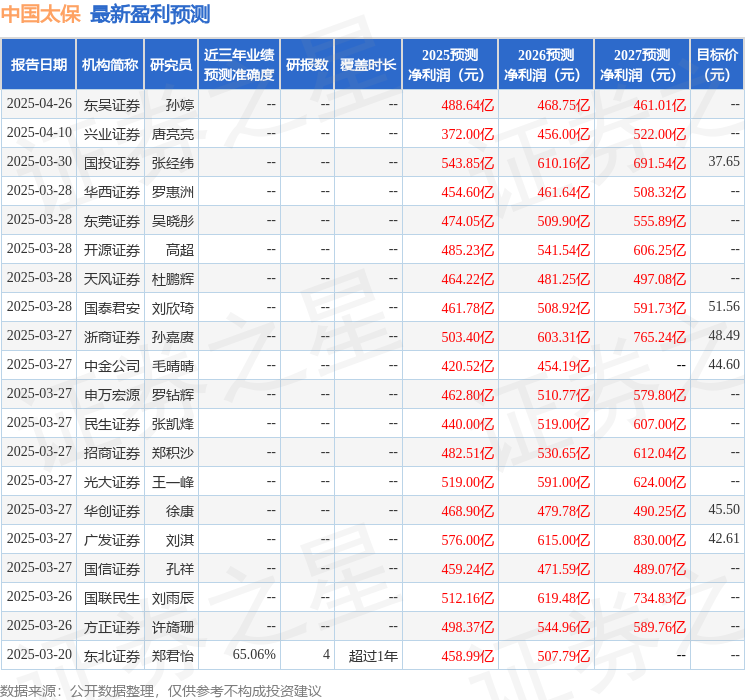
Task: Click target price 51.56
Action: tap(724, 307)
